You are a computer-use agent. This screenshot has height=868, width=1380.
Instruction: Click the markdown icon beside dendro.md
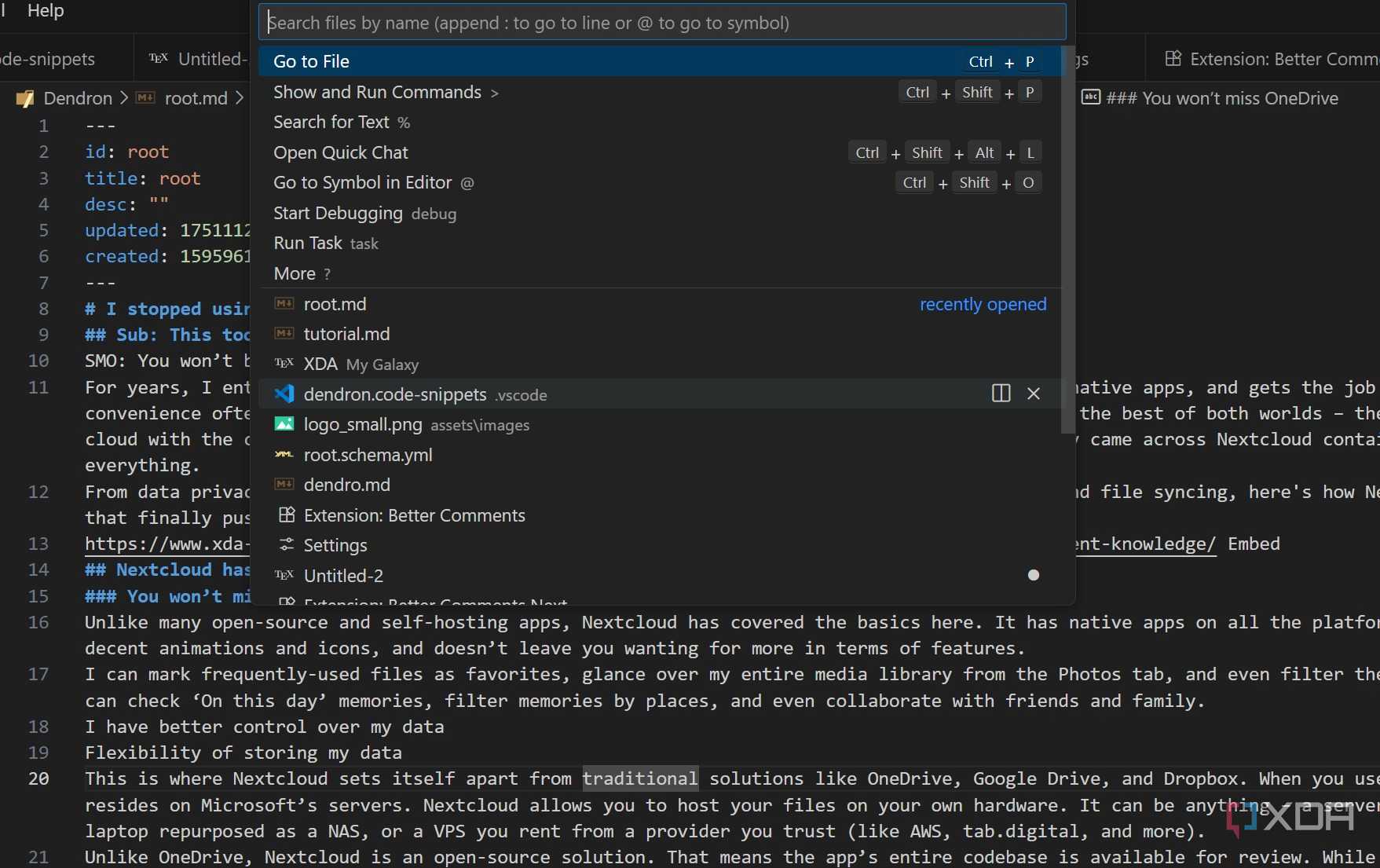(284, 484)
